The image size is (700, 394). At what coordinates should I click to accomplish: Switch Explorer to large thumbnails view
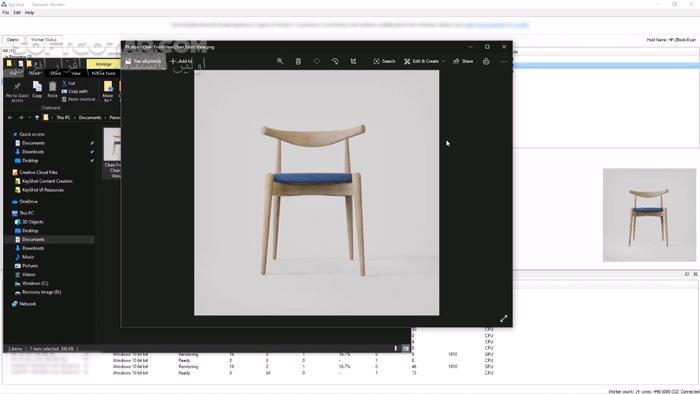click(406, 348)
